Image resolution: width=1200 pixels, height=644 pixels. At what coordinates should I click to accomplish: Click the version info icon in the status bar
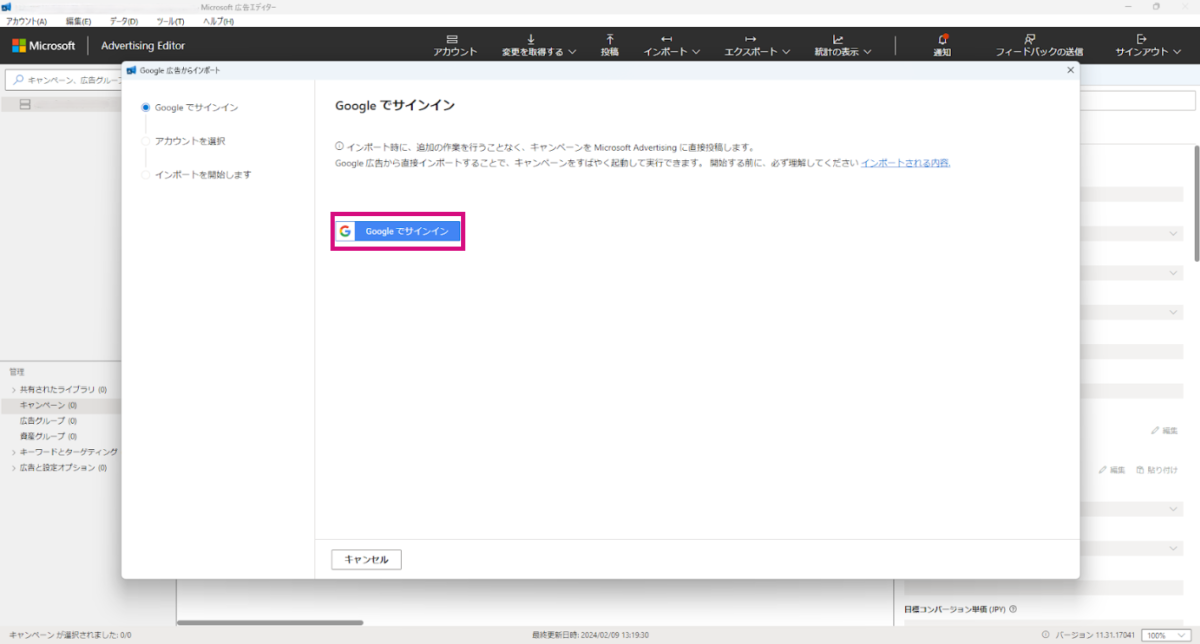click(x=1045, y=635)
